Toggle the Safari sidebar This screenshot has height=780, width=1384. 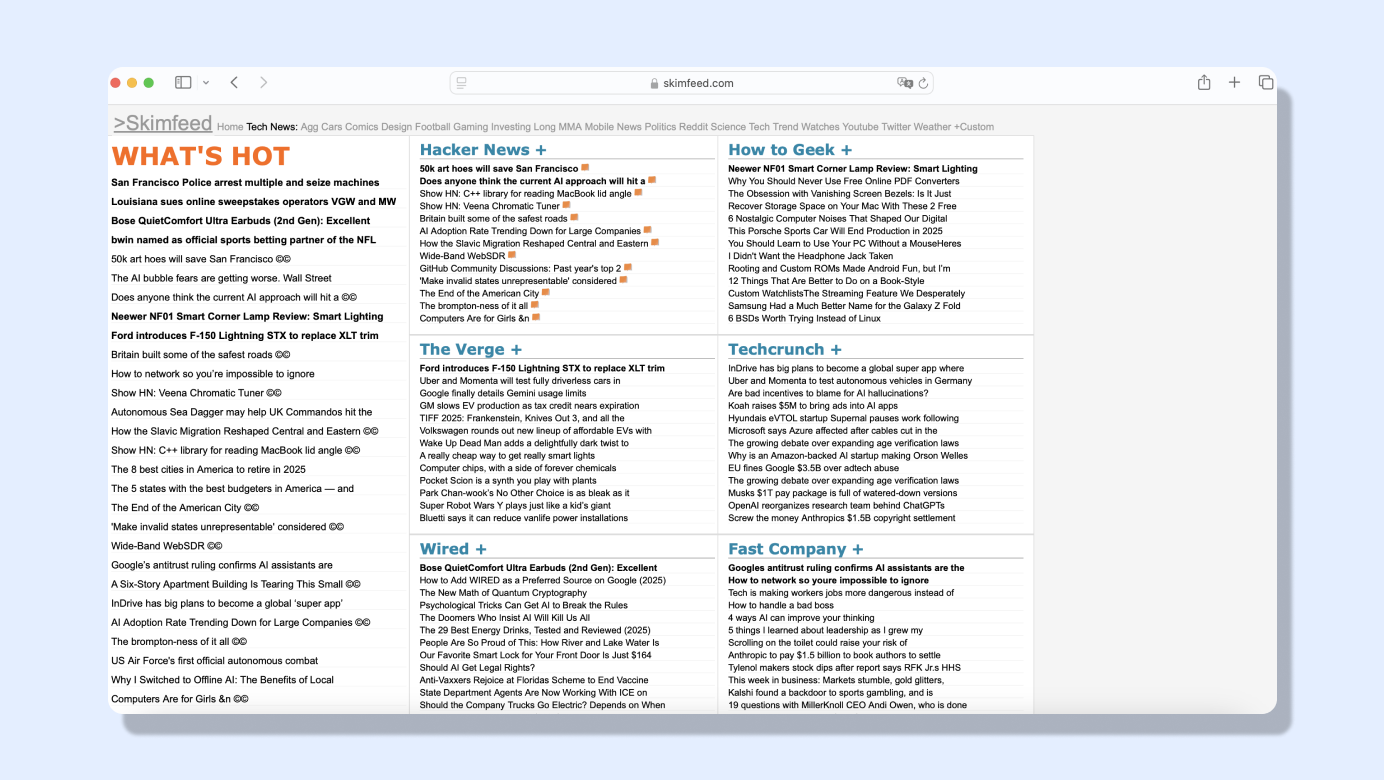(x=183, y=83)
